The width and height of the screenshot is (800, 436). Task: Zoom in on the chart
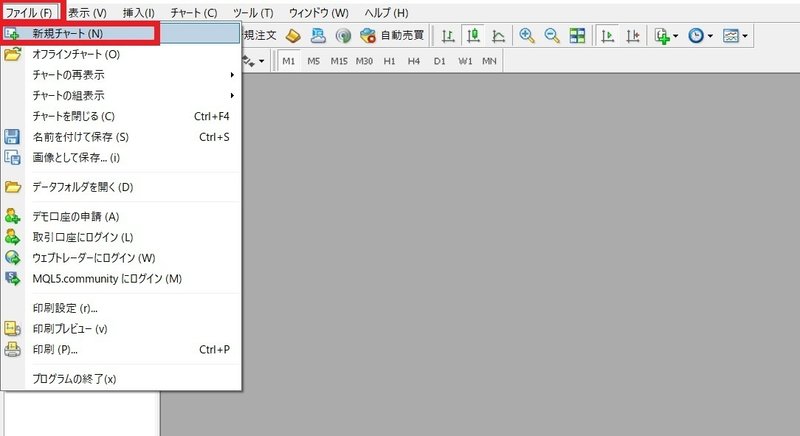tap(527, 36)
